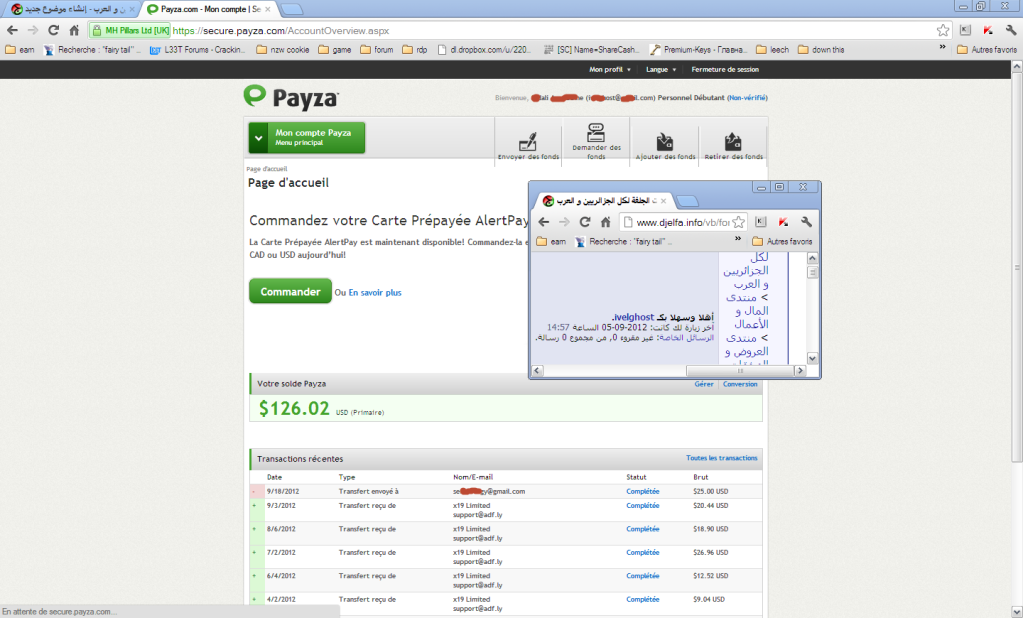Click Complétée status for 9/18/2012 transaction
1023x618 pixels.
tap(643, 491)
